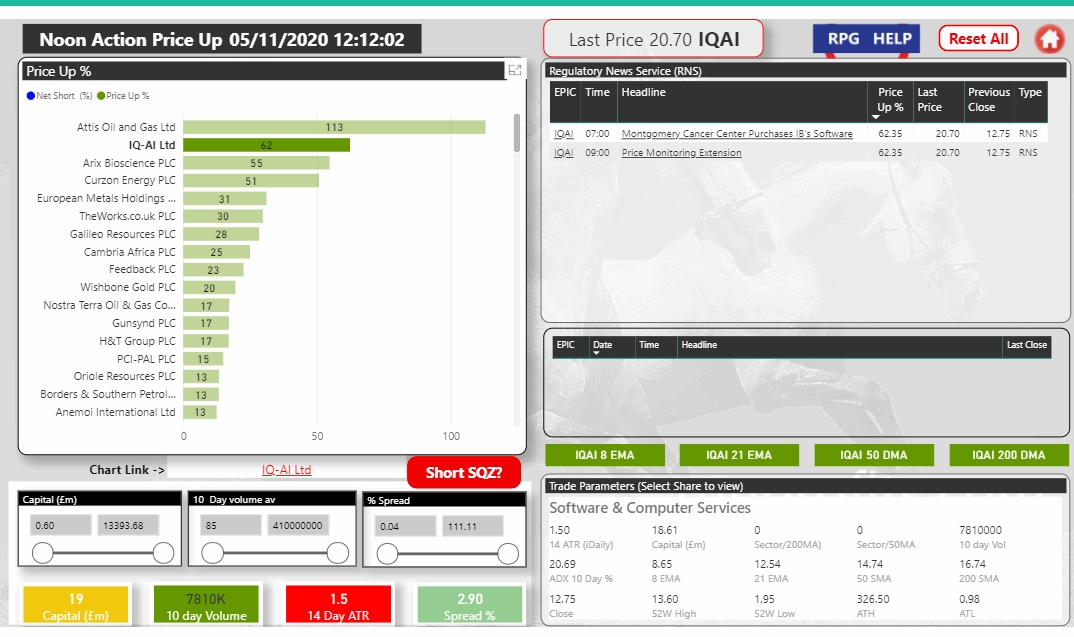This screenshot has height=637, width=1074.
Task: Select the Cambria Africa PLC bar
Action: [216, 252]
